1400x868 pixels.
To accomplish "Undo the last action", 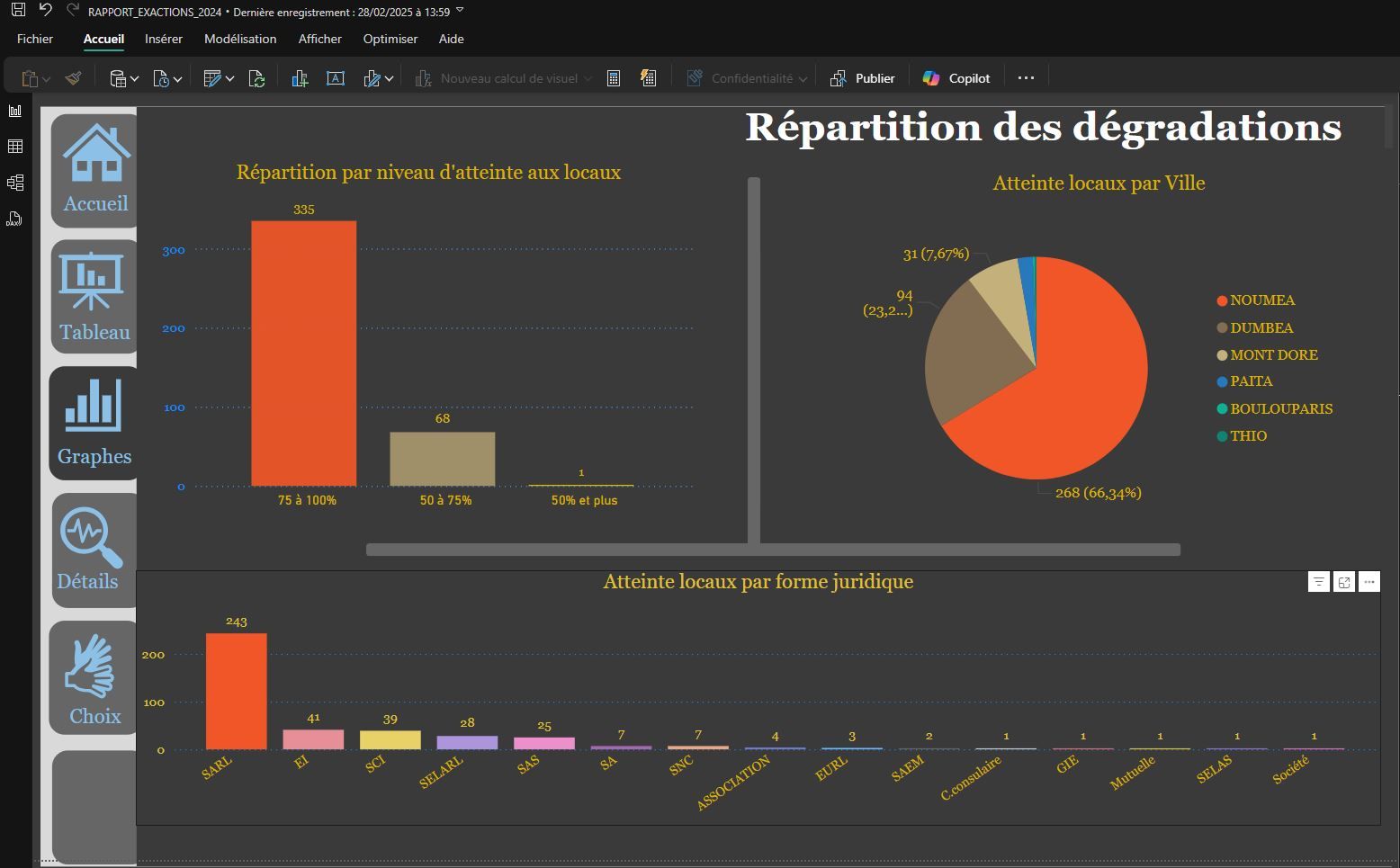I will tap(45, 11).
